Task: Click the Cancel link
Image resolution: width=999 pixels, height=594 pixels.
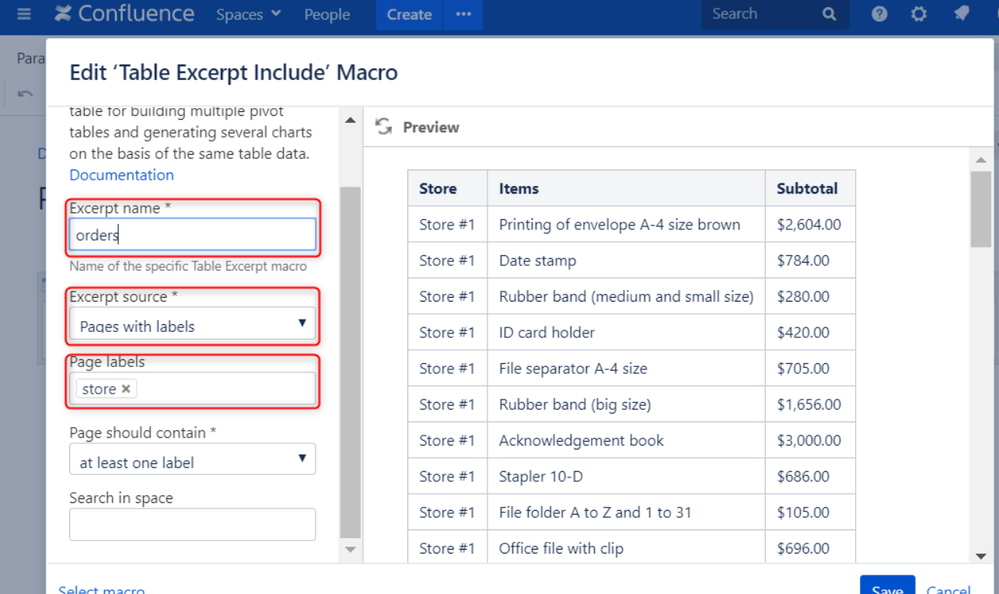Action: 949,589
